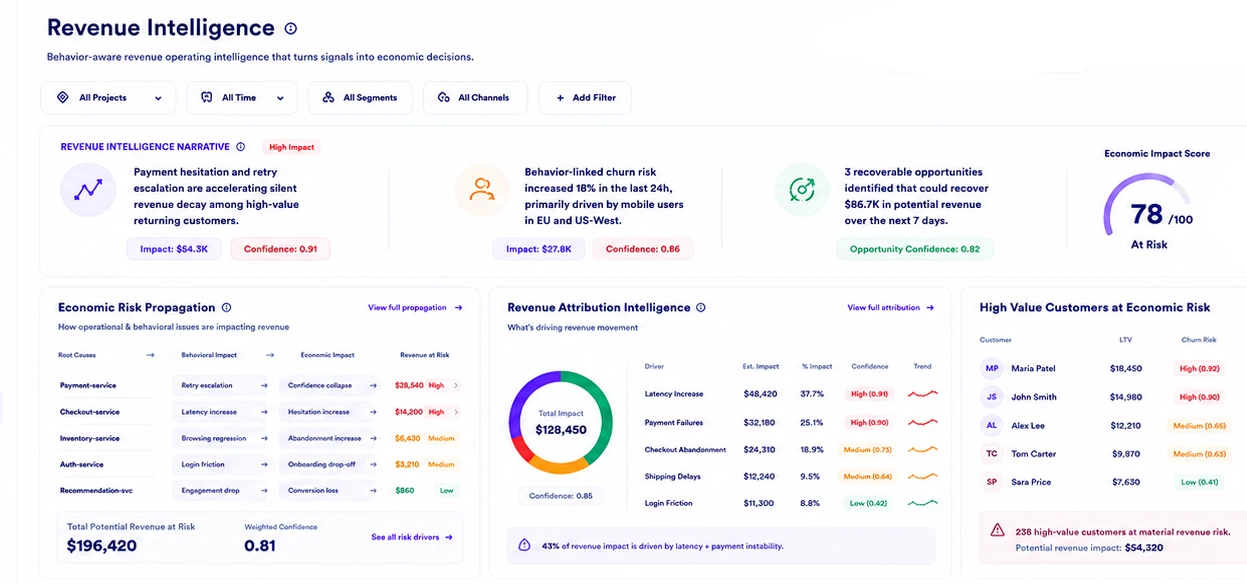Click the High Impact badge
The width and height of the screenshot is (1247, 585).
click(291, 147)
